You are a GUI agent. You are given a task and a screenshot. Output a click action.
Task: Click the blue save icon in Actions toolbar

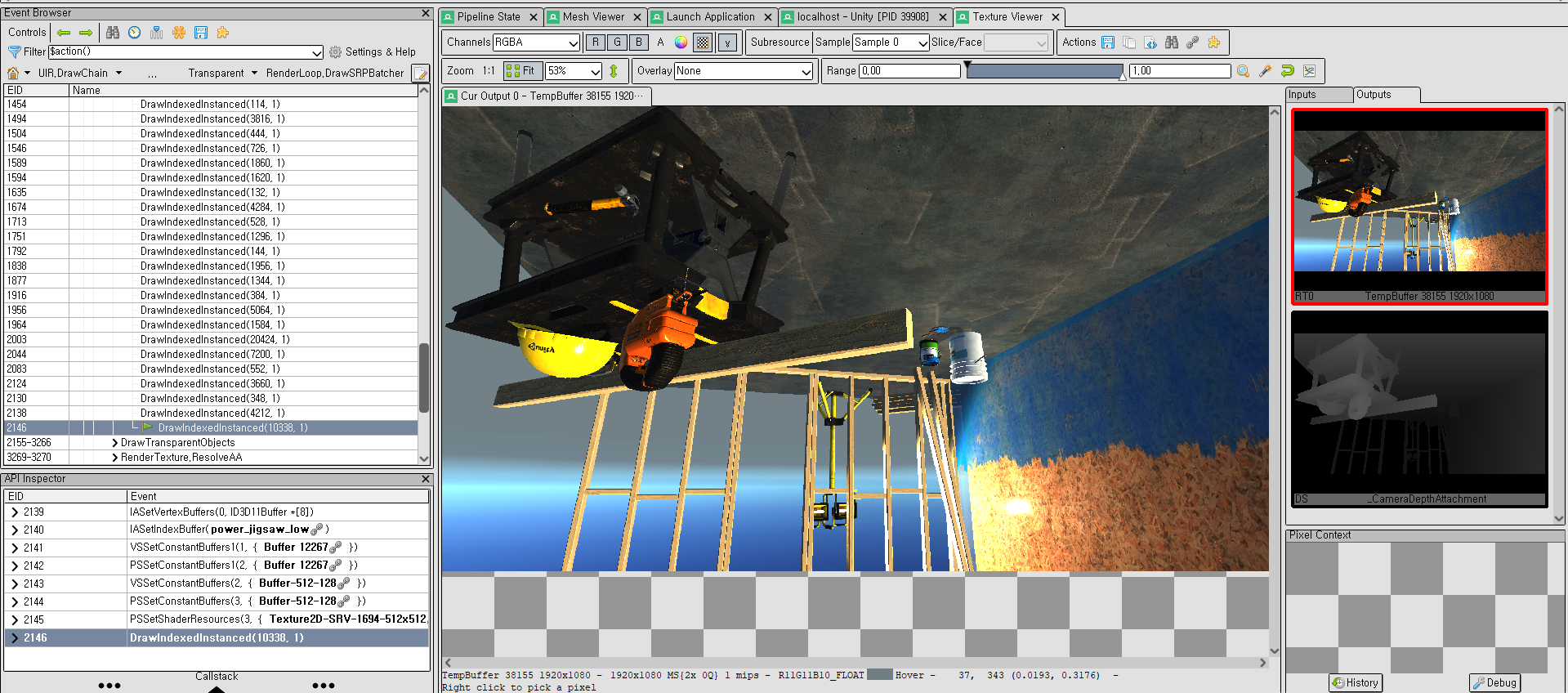1108,42
